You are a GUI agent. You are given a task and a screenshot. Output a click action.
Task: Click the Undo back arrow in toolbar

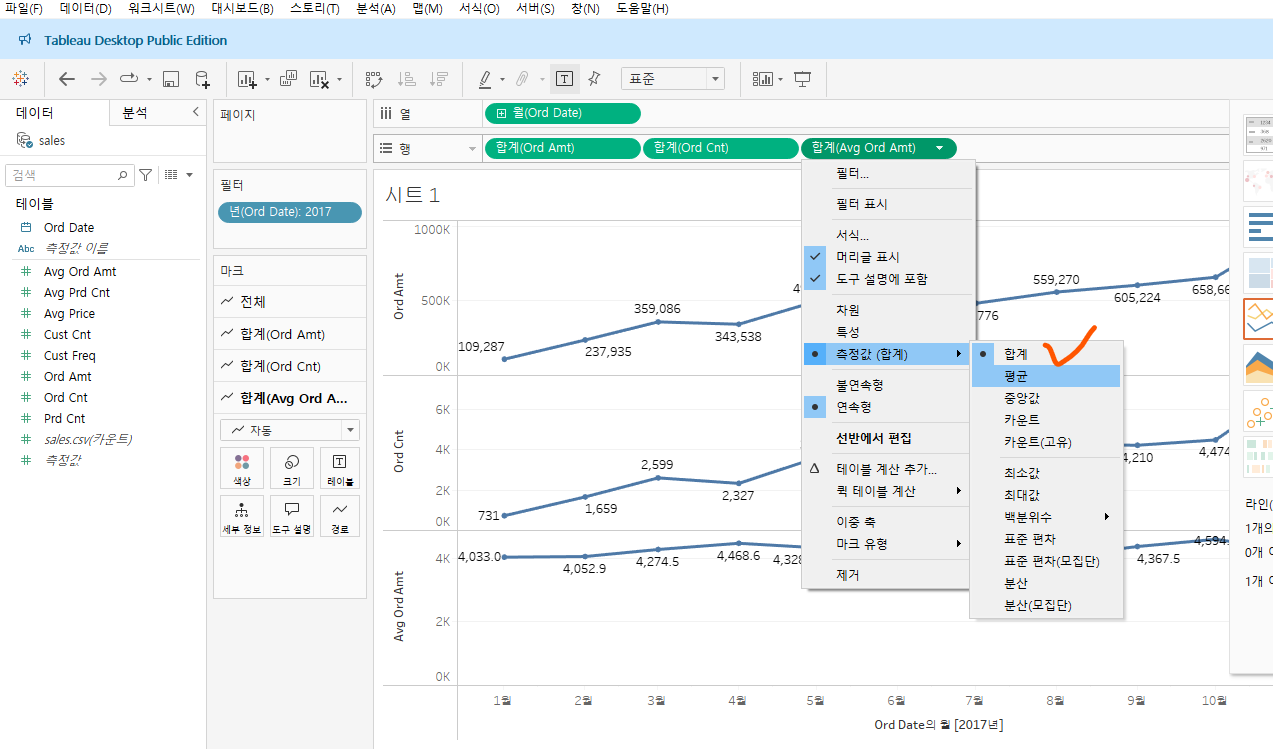click(67, 78)
